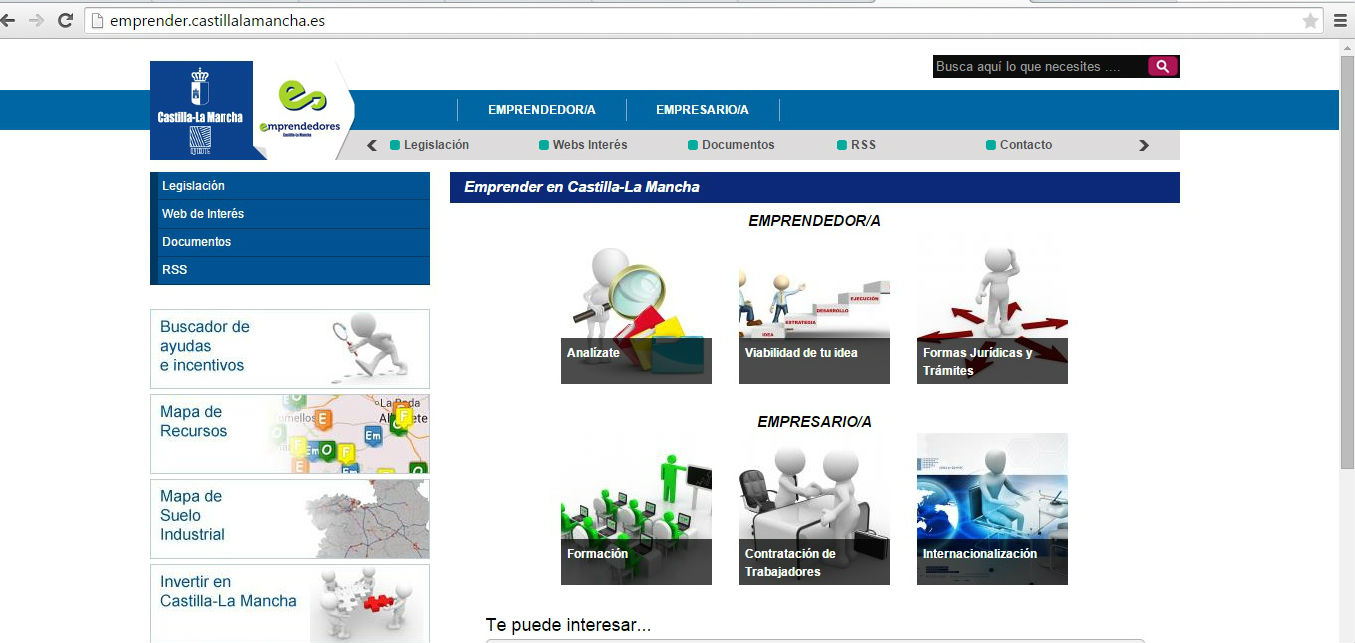Open the Analízate thumbnail
The image size is (1355, 643).
coord(636,316)
